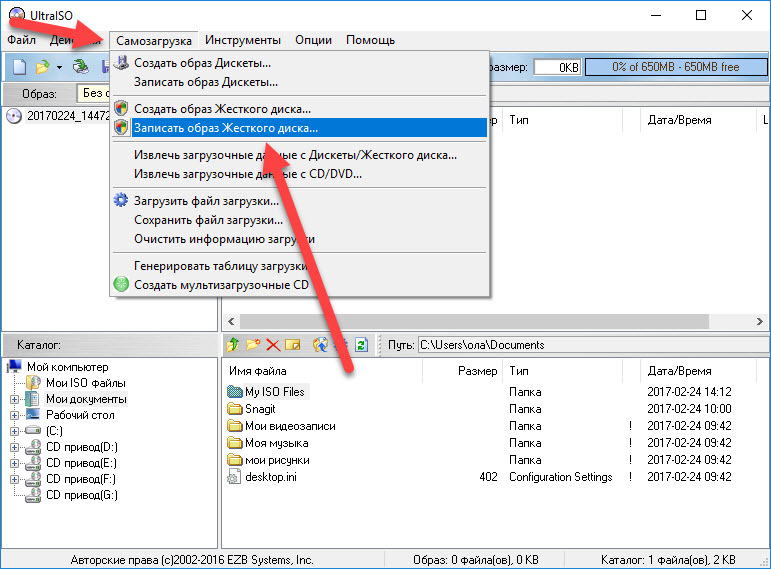Choose Создать образ Дискеты menu entry
771x569 pixels.
(299, 63)
